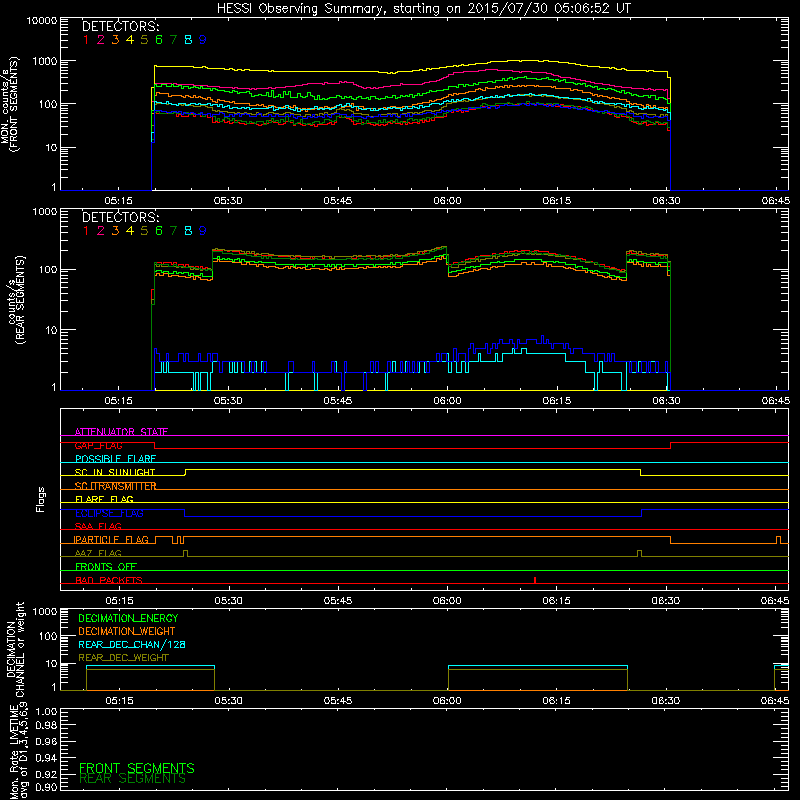Click the GAP_FLAG label

[98, 445]
